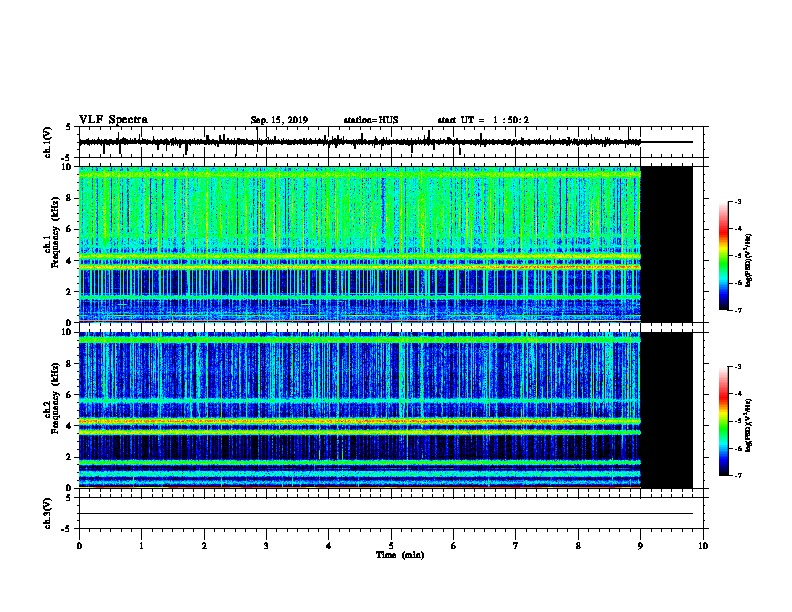Click the "8" kHz tick on ch.1 spectrogram
The width and height of the screenshot is (792, 612).
[69, 198]
